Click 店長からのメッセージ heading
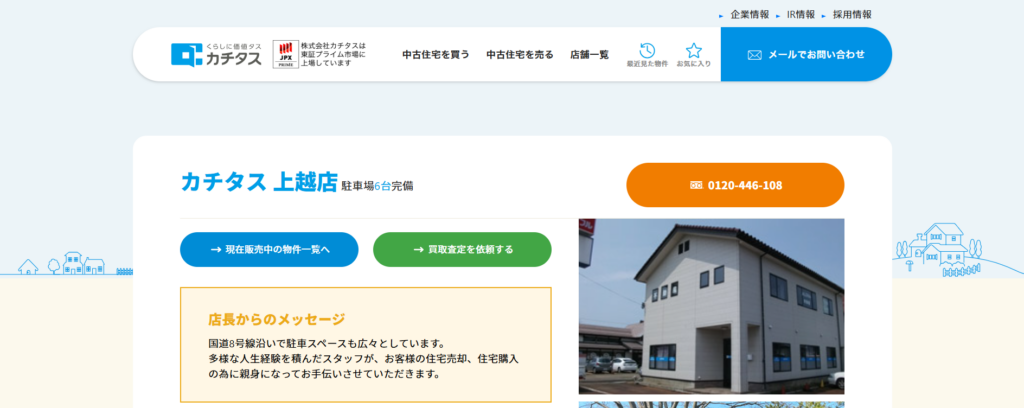This screenshot has width=1024, height=408. (276, 319)
